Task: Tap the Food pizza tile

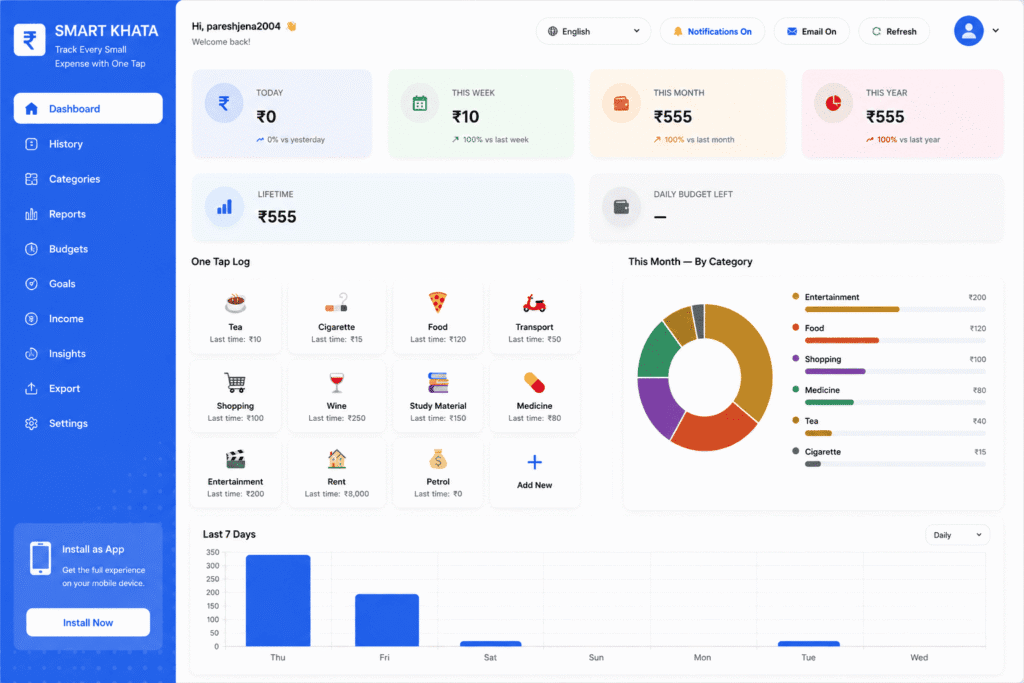Action: (x=438, y=318)
